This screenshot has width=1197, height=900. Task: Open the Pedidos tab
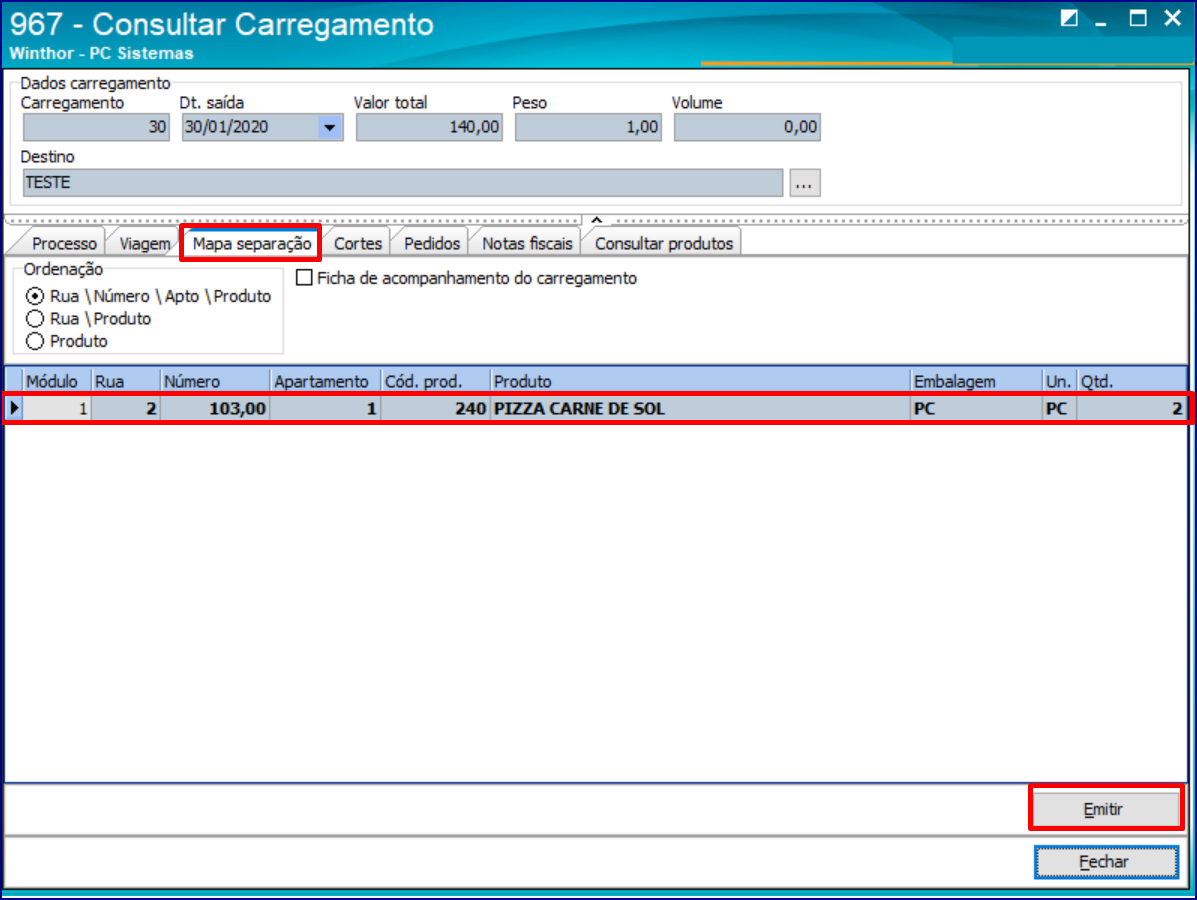(431, 244)
